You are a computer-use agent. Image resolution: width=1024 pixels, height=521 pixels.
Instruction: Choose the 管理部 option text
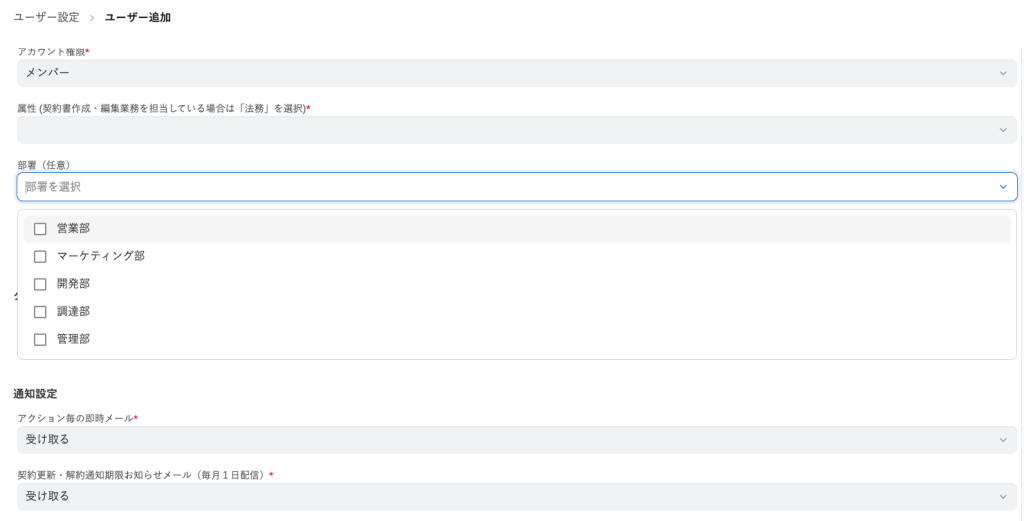point(73,340)
